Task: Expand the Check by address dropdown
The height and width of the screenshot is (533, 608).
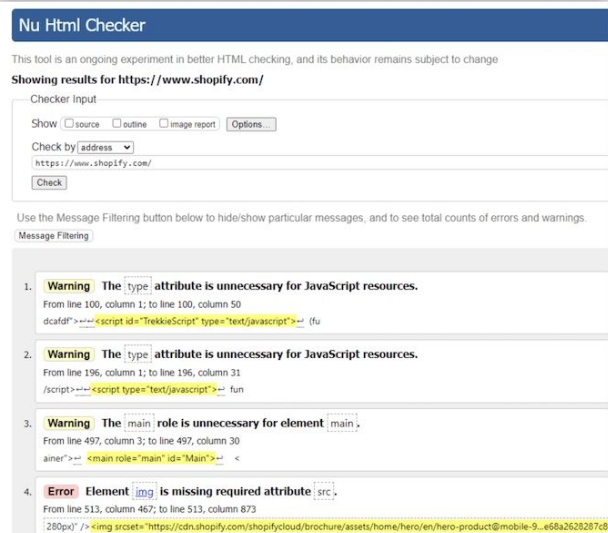Action: [105, 147]
